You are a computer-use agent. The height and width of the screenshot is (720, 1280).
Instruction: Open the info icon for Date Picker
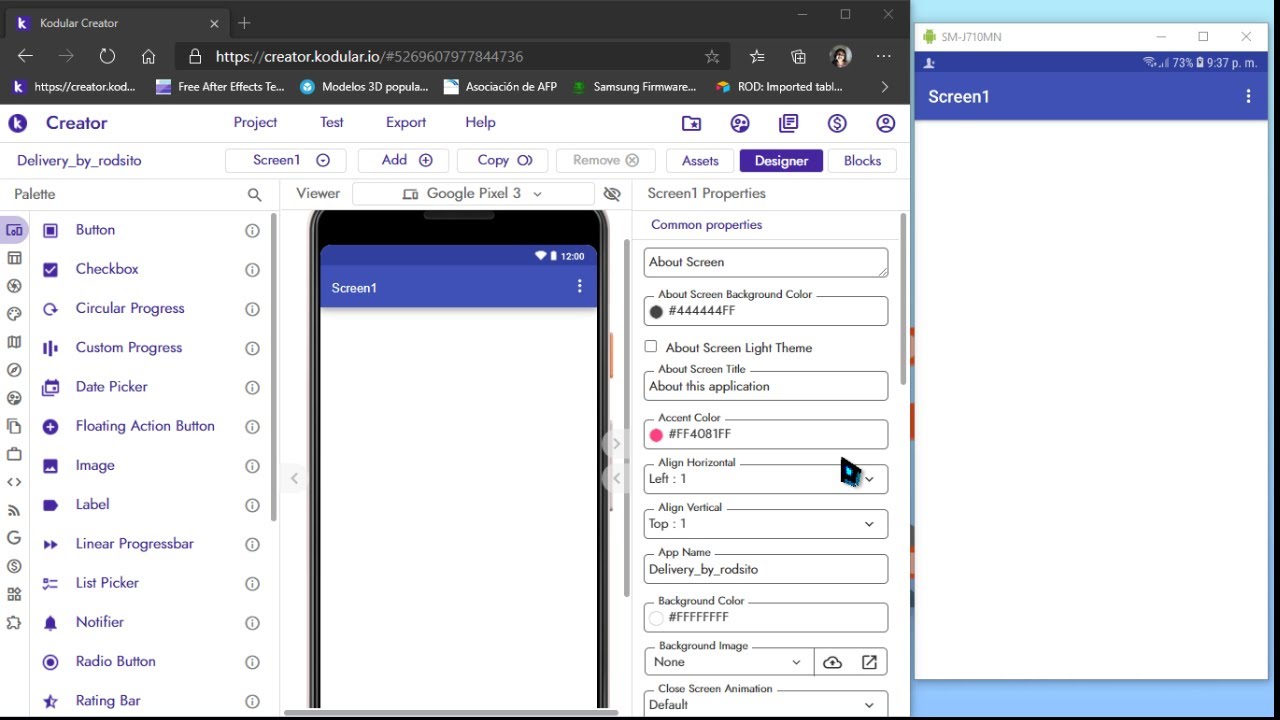coord(252,388)
